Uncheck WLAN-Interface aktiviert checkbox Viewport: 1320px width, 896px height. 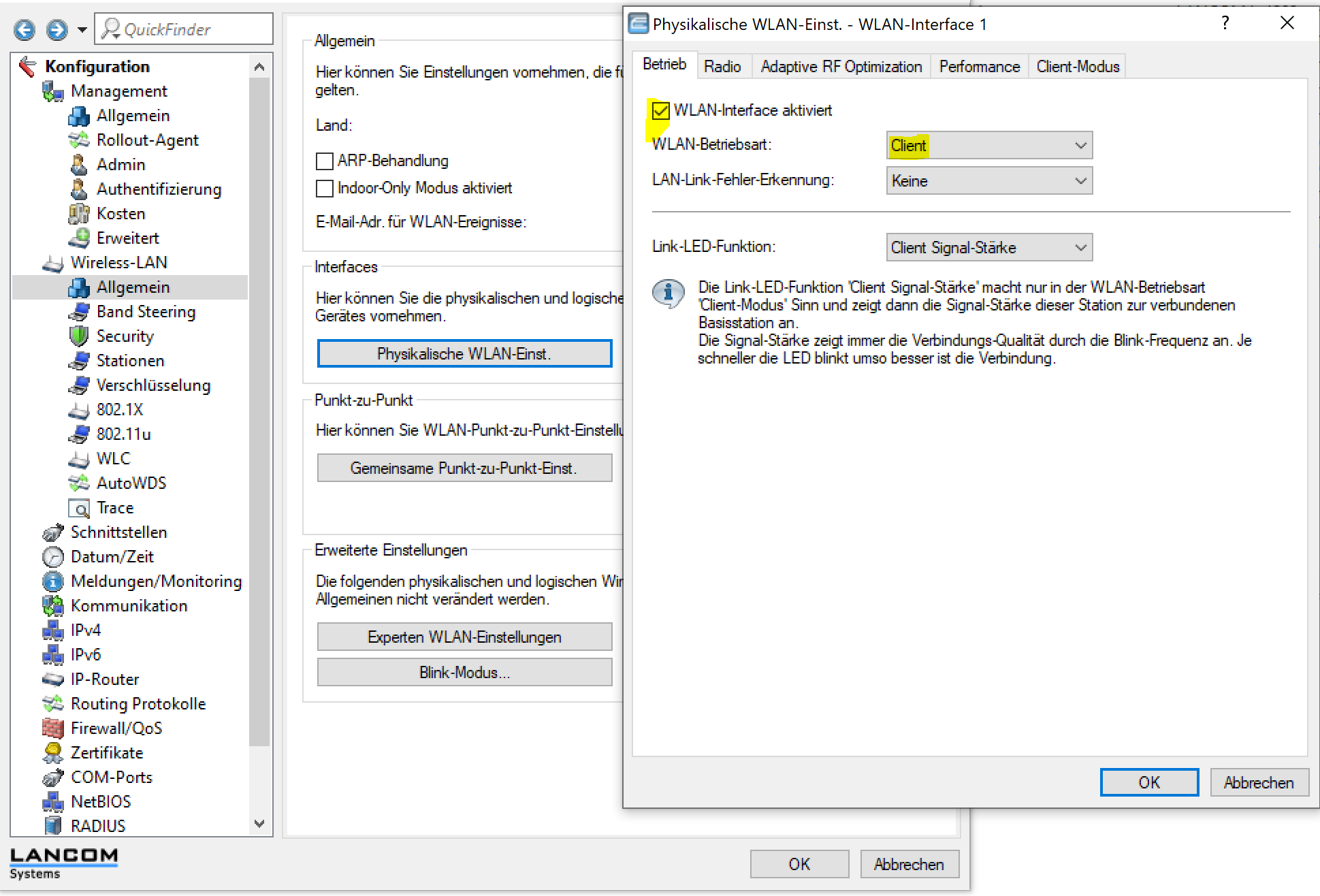point(660,110)
